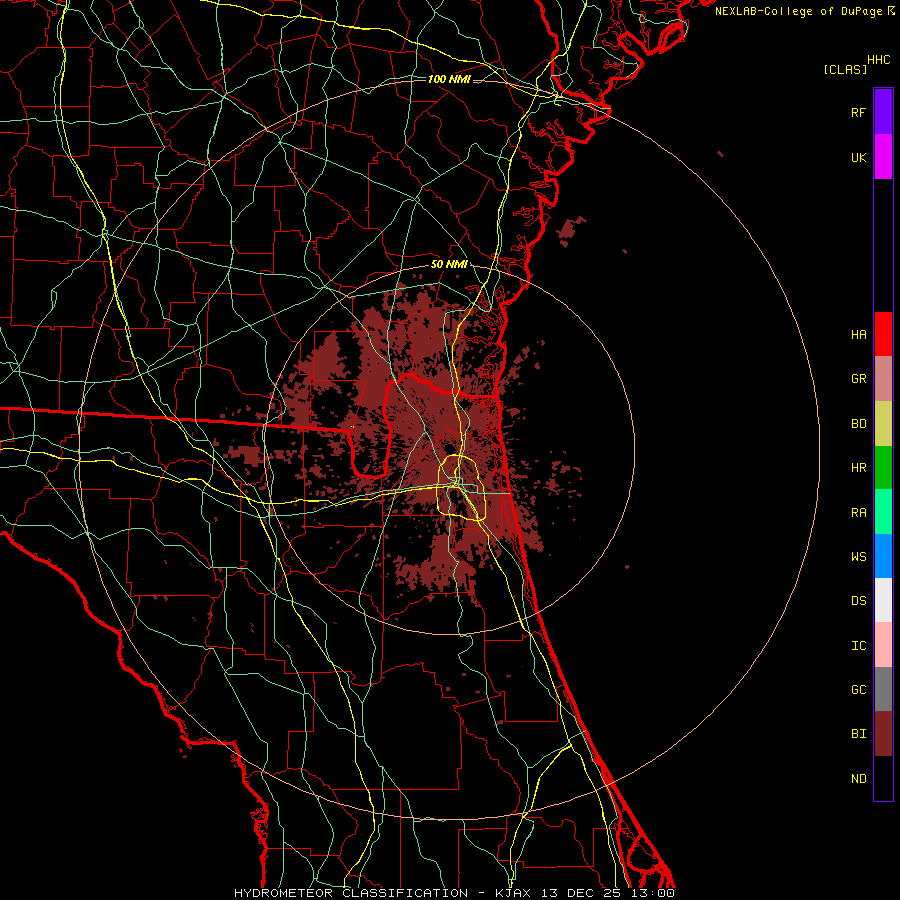The height and width of the screenshot is (900, 900).
Task: Click the GC legend label
Action: click(x=858, y=690)
